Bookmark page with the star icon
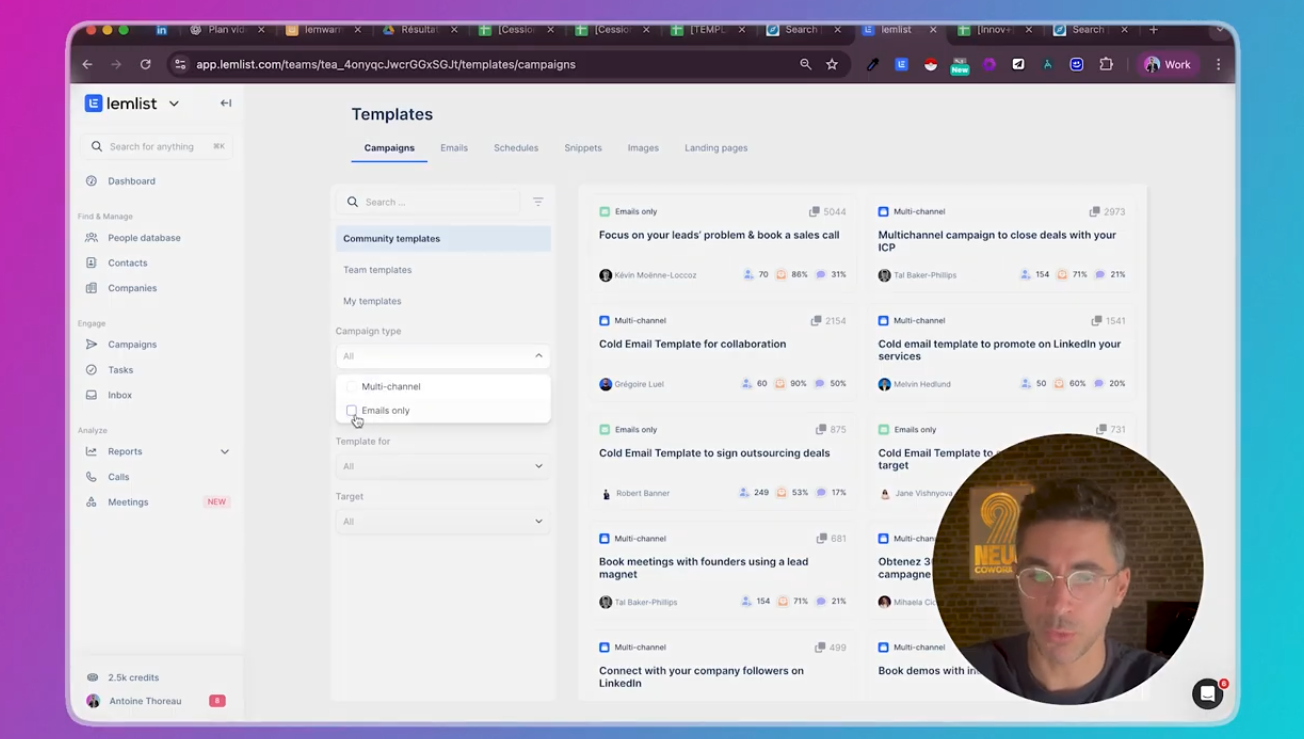1304x739 pixels. [x=832, y=64]
